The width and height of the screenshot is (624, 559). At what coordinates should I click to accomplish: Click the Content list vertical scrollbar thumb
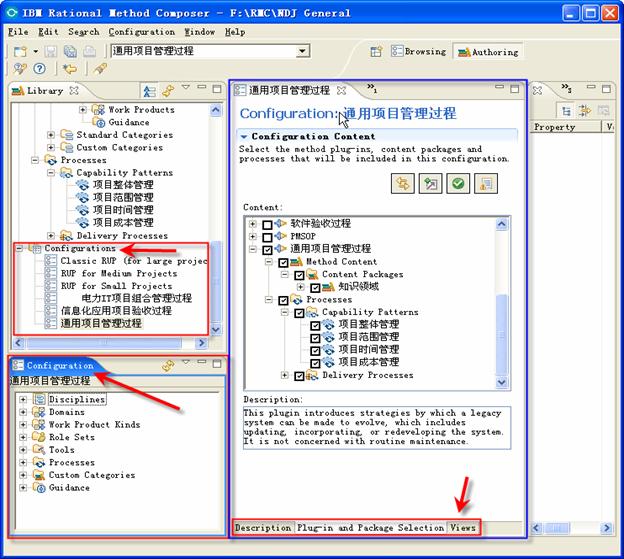coord(501,333)
